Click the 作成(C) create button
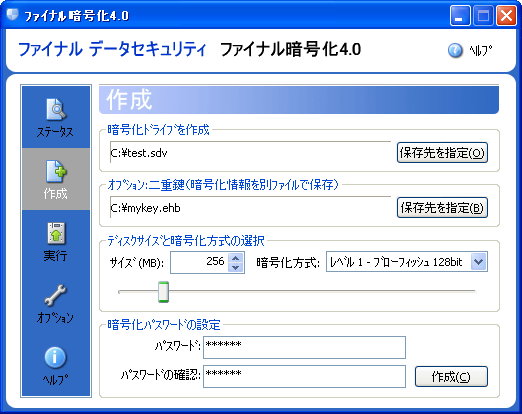The height and width of the screenshot is (414, 522). [451, 377]
